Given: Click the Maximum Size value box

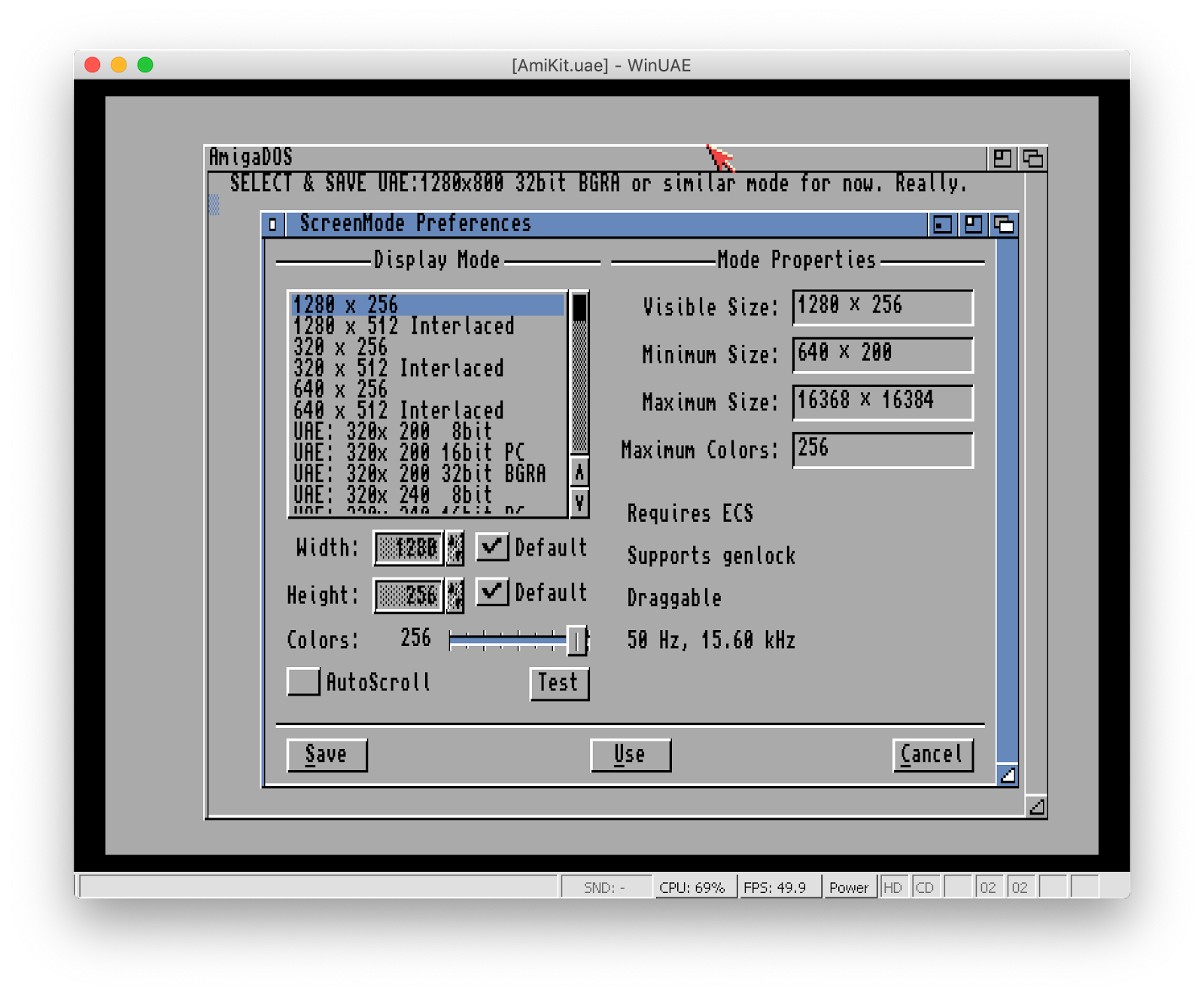Looking at the screenshot, I should [x=883, y=402].
